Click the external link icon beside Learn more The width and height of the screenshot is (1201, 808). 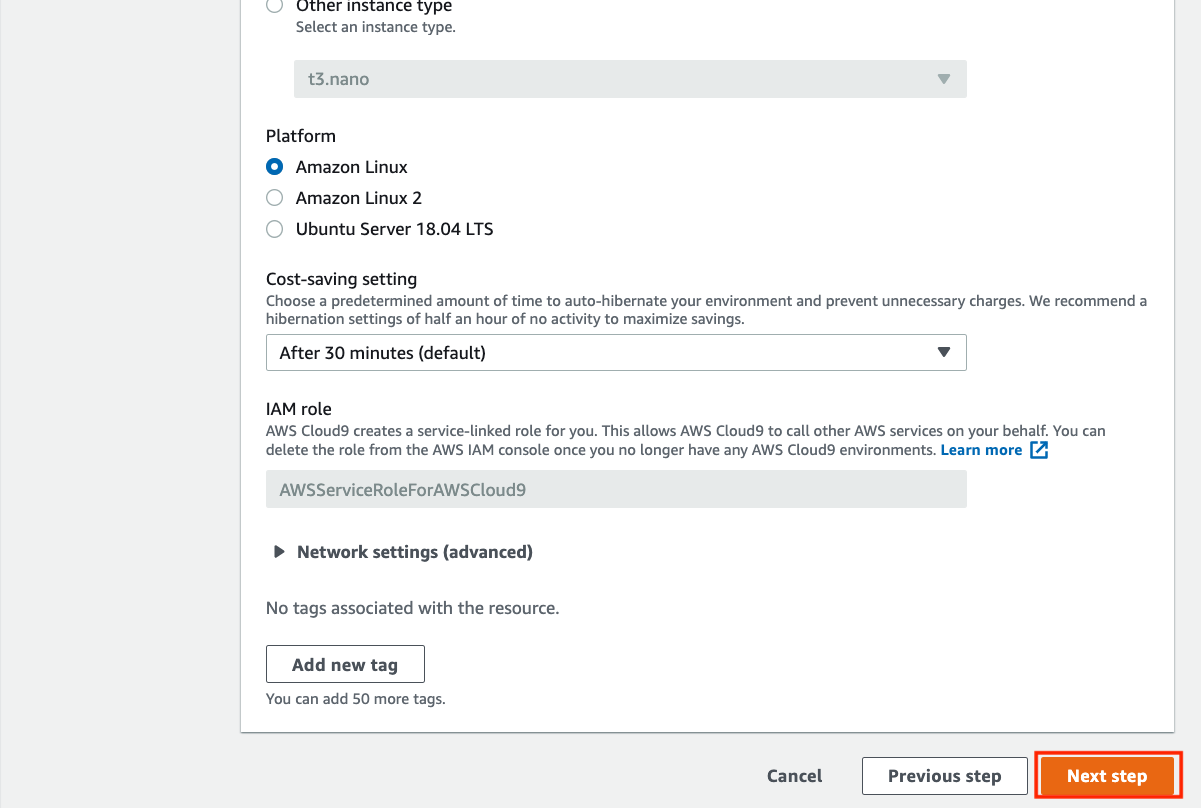click(x=1039, y=450)
